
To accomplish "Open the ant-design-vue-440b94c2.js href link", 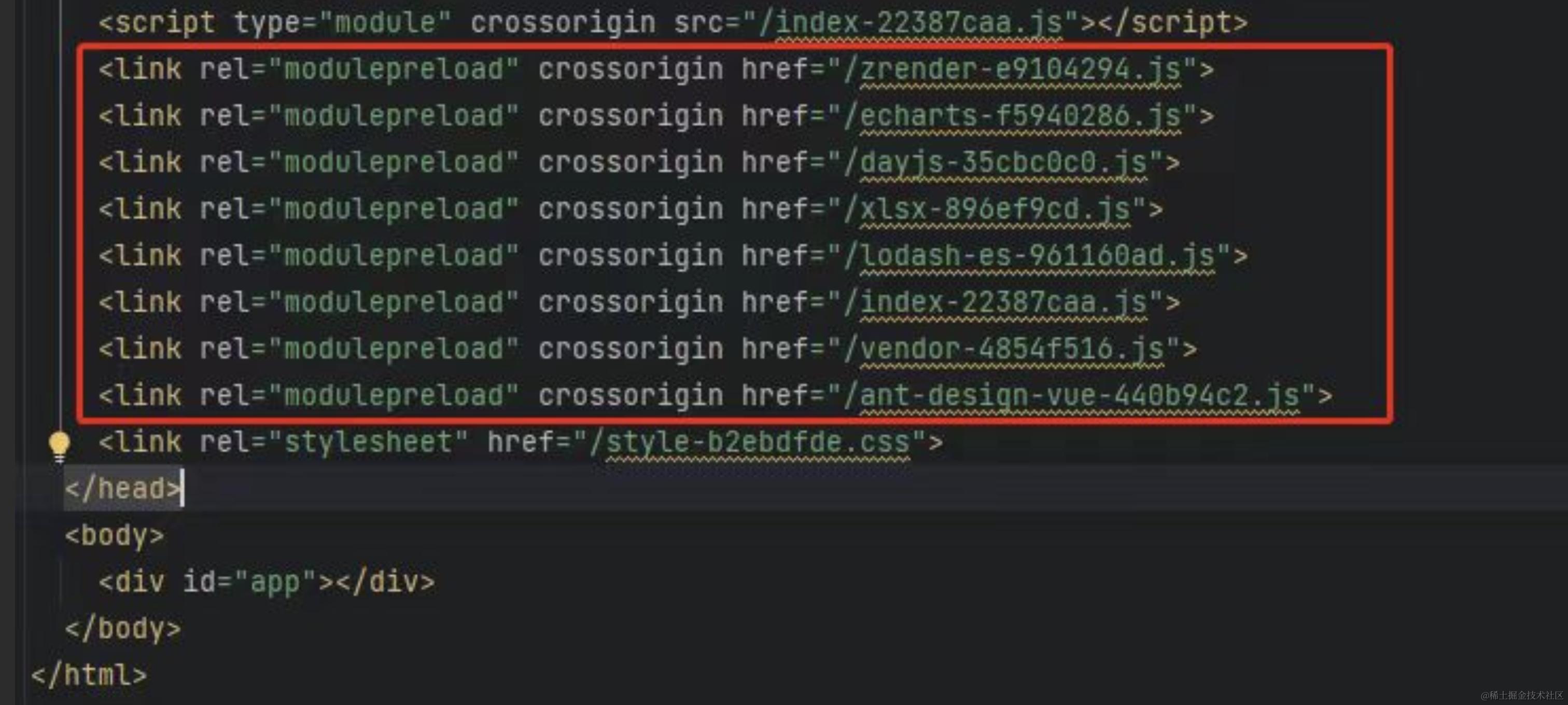I will tap(1079, 396).
